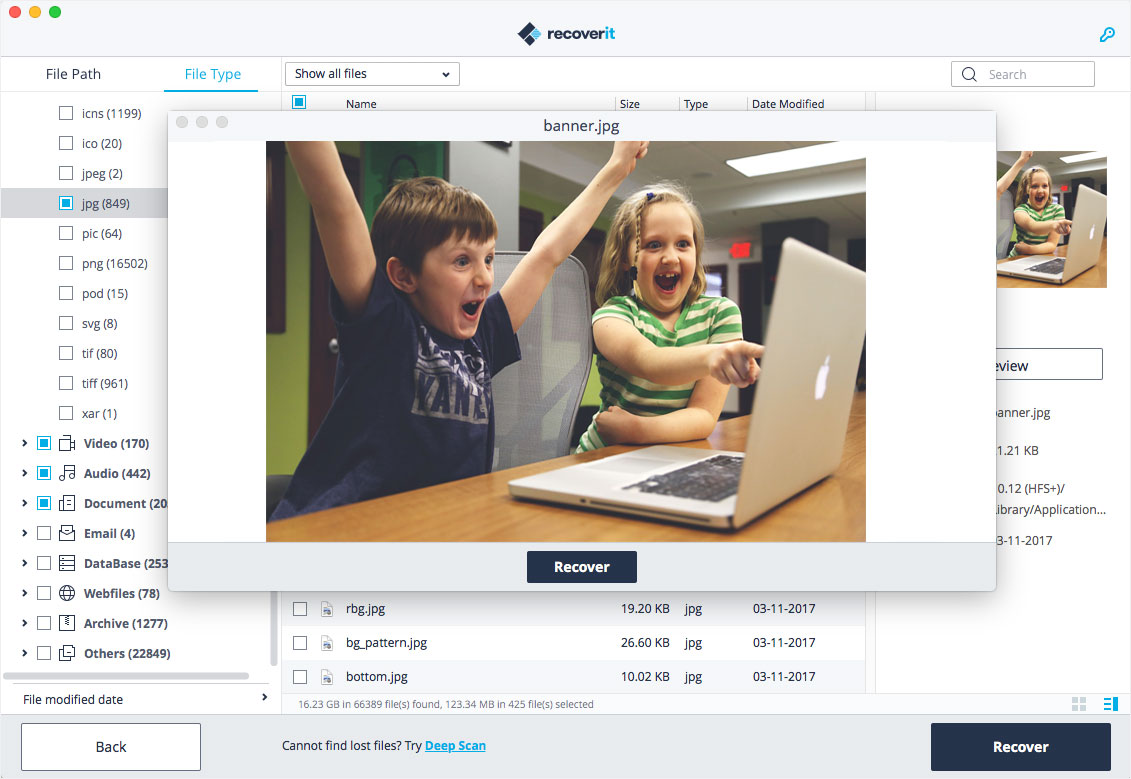Select the File Type tab
Viewport: 1131px width, 779px height.
(x=212, y=74)
